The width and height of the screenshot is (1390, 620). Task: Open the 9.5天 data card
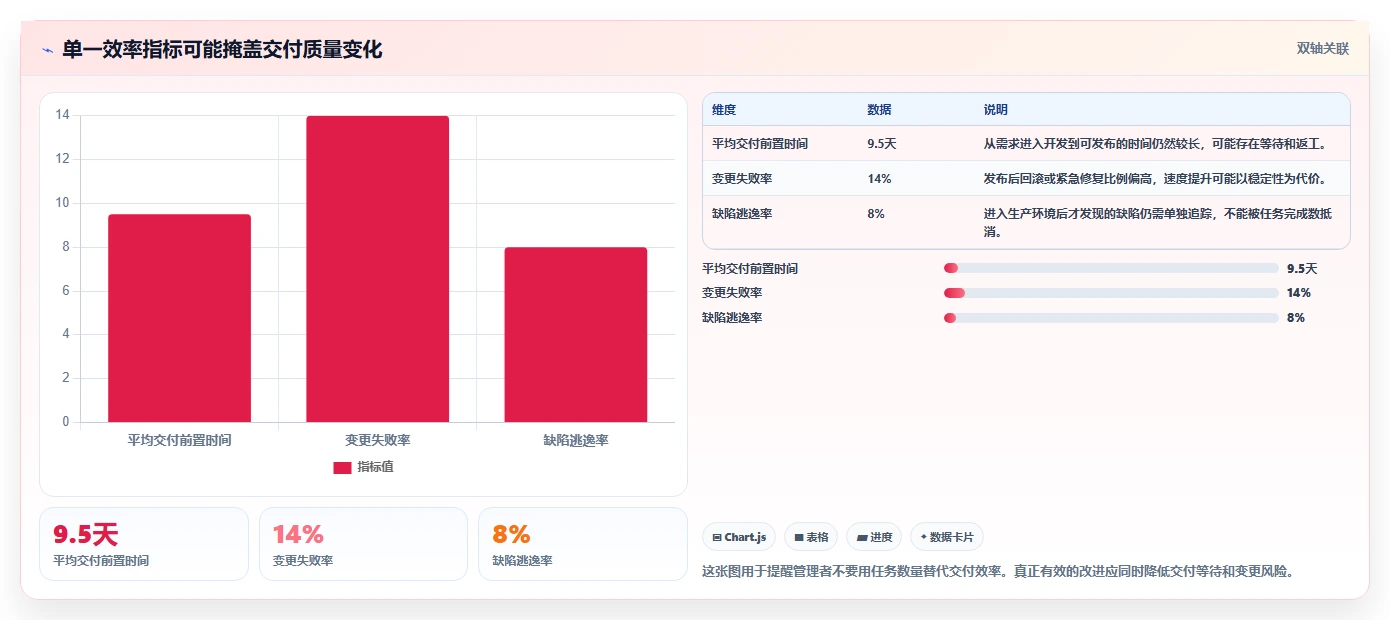coord(144,544)
